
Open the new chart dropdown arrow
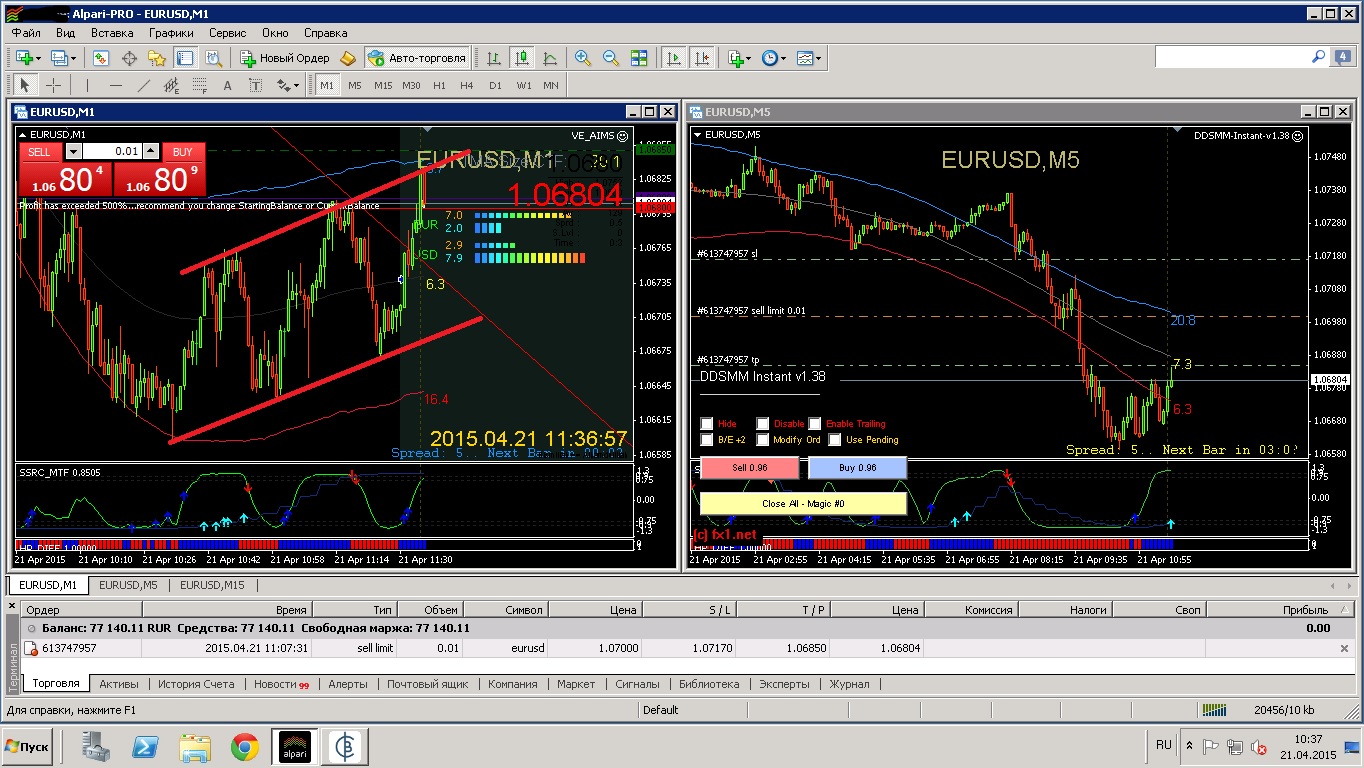[39, 58]
